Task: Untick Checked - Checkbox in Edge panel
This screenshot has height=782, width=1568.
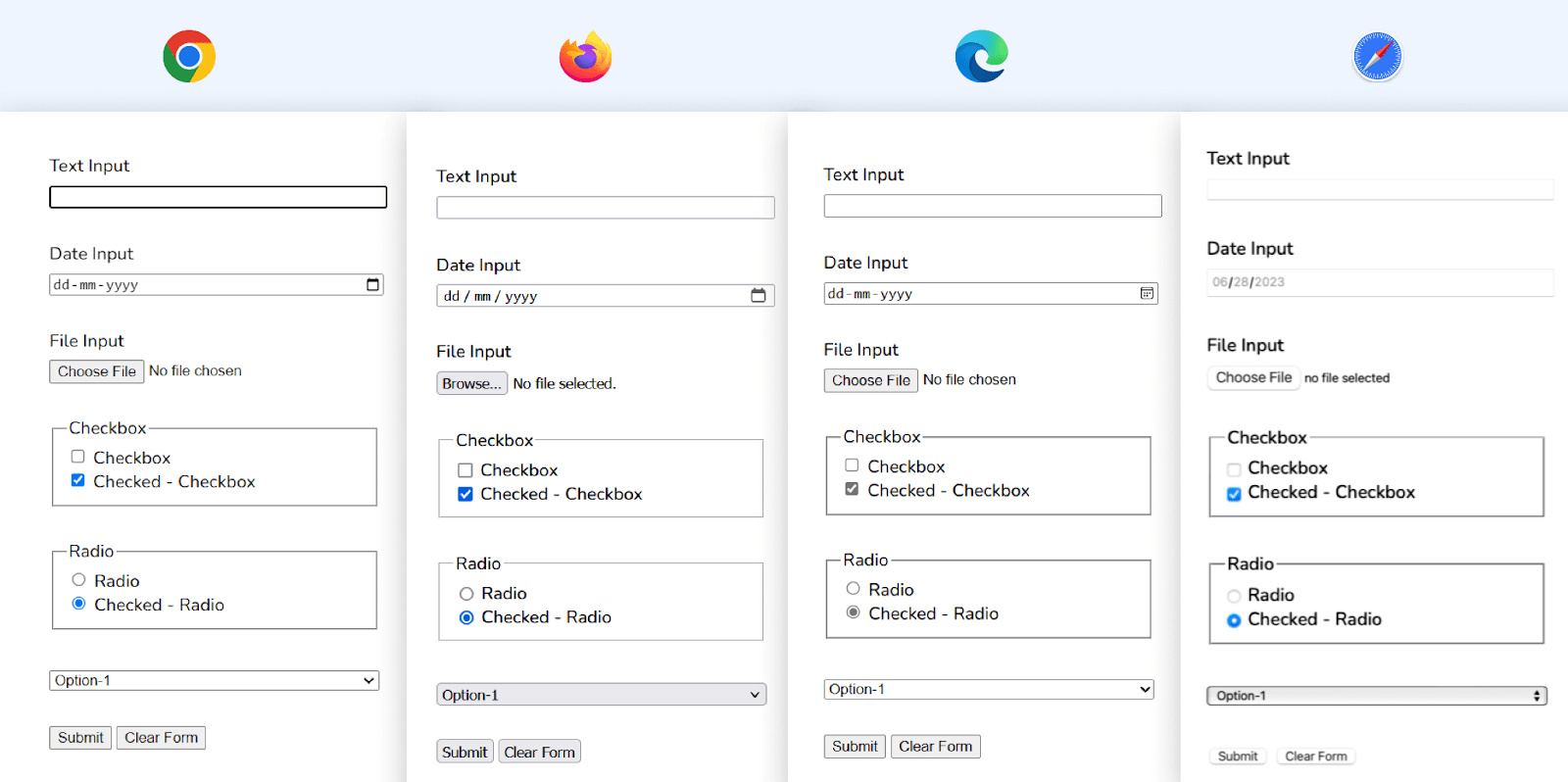Action: tap(852, 489)
